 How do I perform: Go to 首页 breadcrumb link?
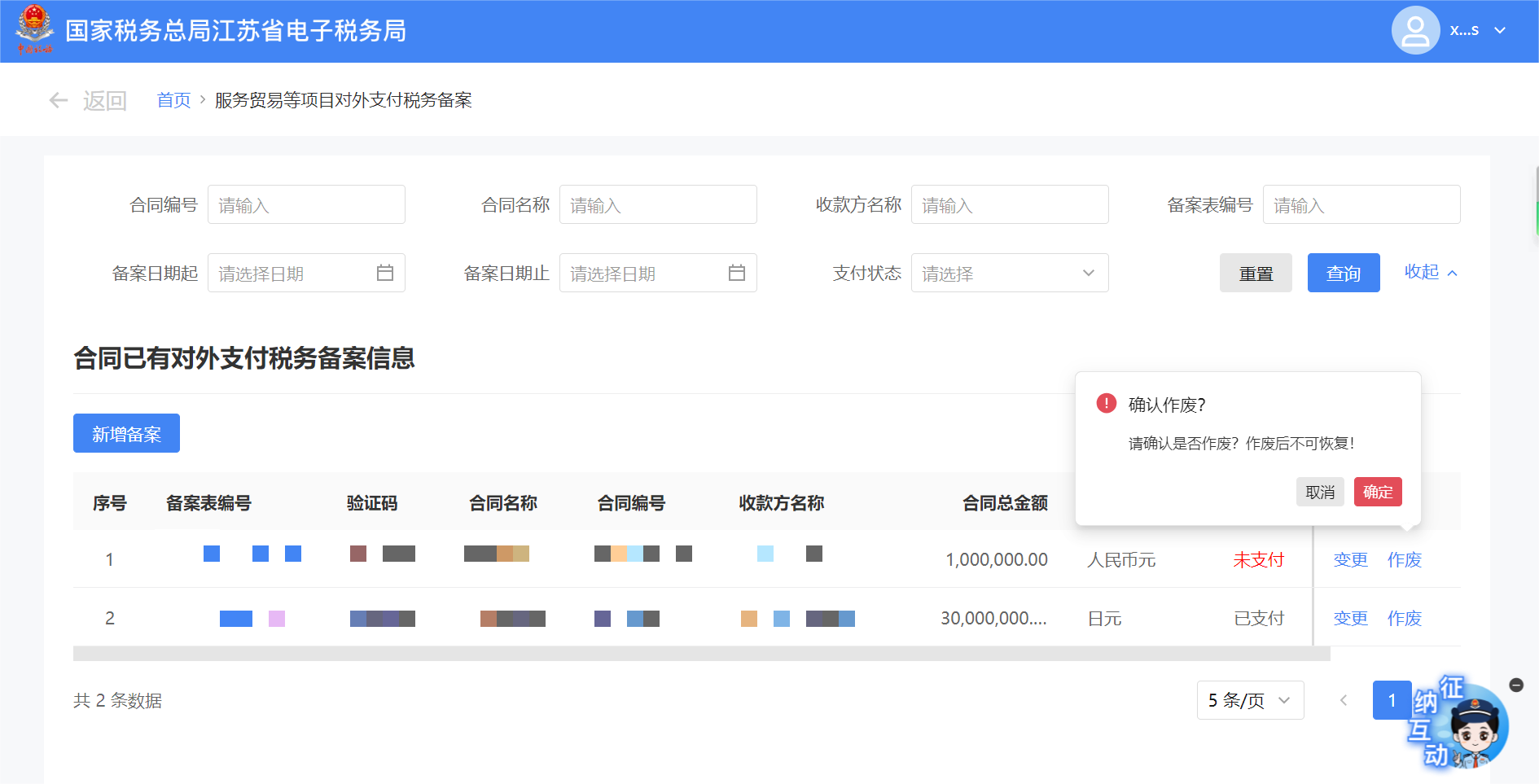coord(173,100)
